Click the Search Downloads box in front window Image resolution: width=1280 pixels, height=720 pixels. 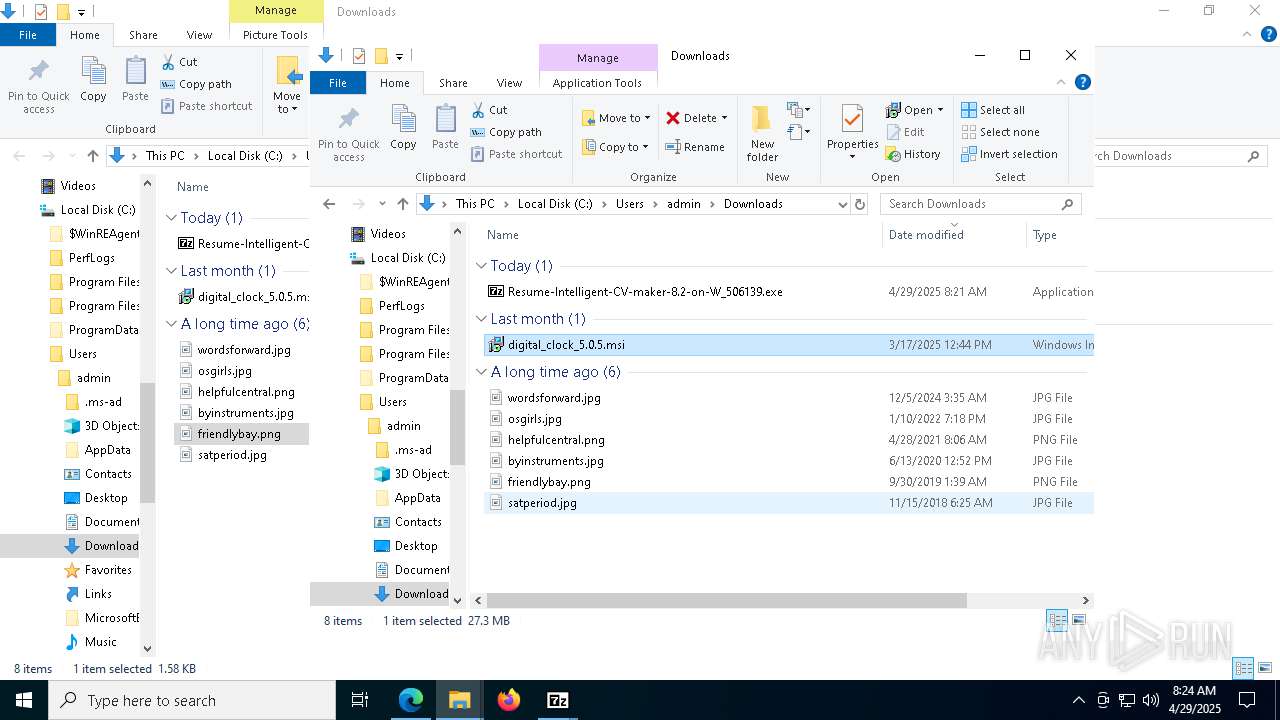click(980, 204)
